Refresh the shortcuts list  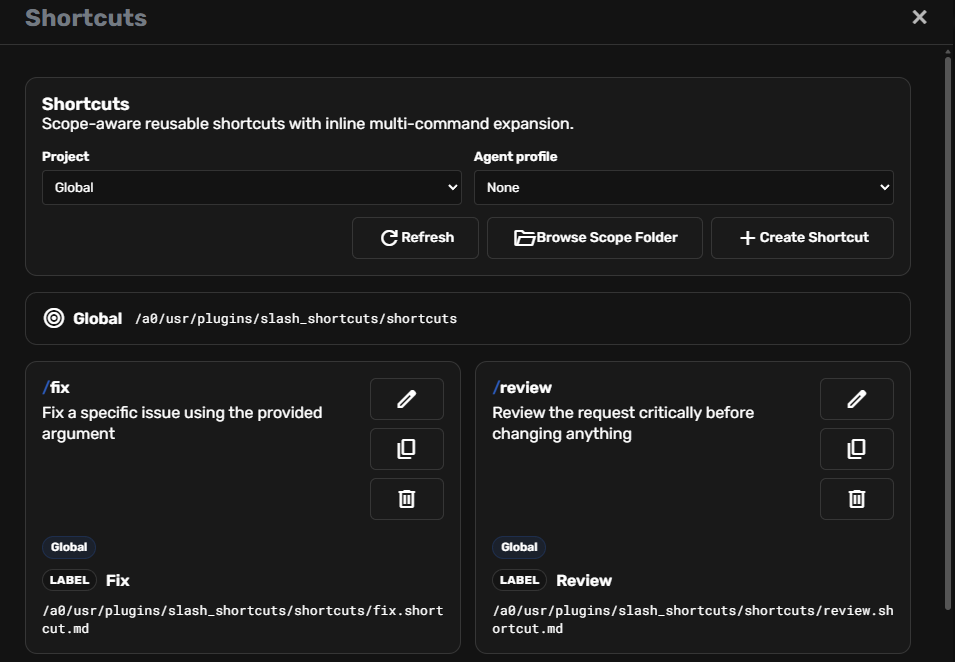pos(415,238)
